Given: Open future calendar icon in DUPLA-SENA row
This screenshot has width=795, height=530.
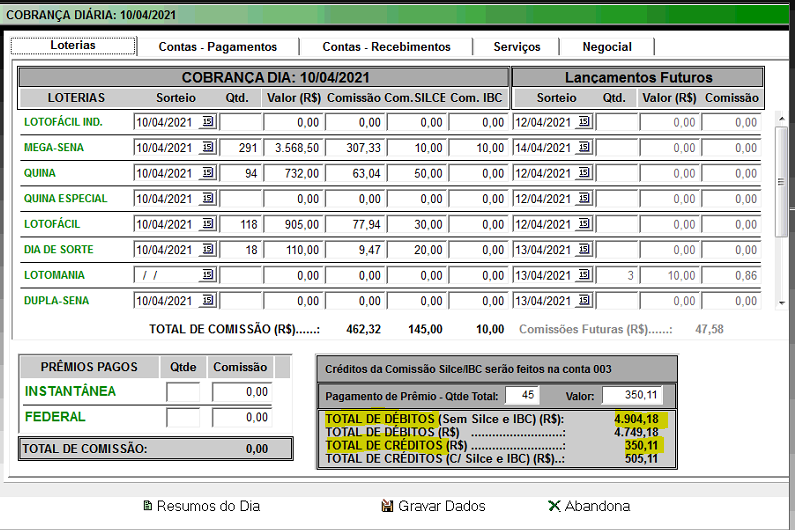Looking at the screenshot, I should coord(585,300).
